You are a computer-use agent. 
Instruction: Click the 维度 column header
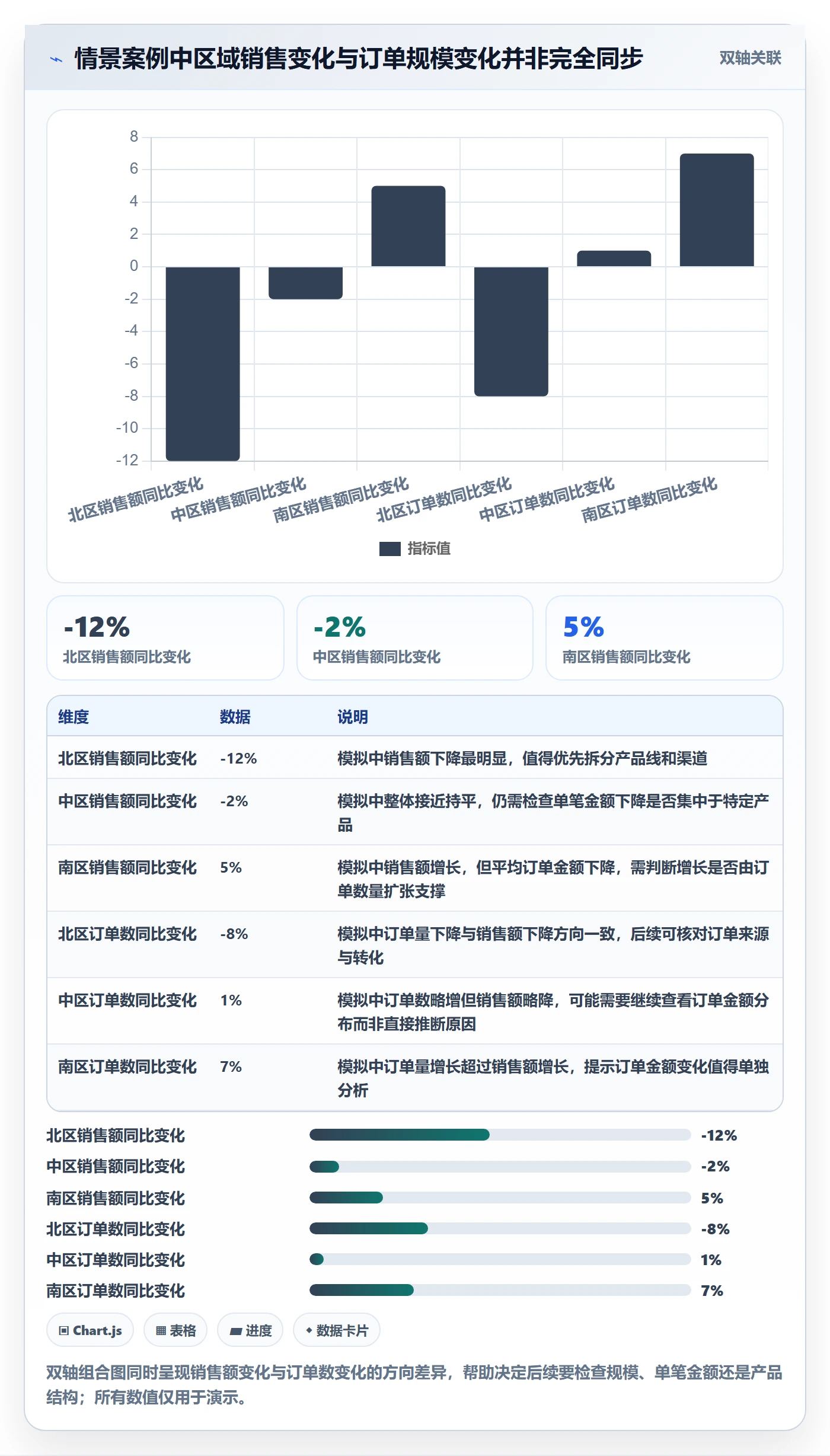pos(74,717)
